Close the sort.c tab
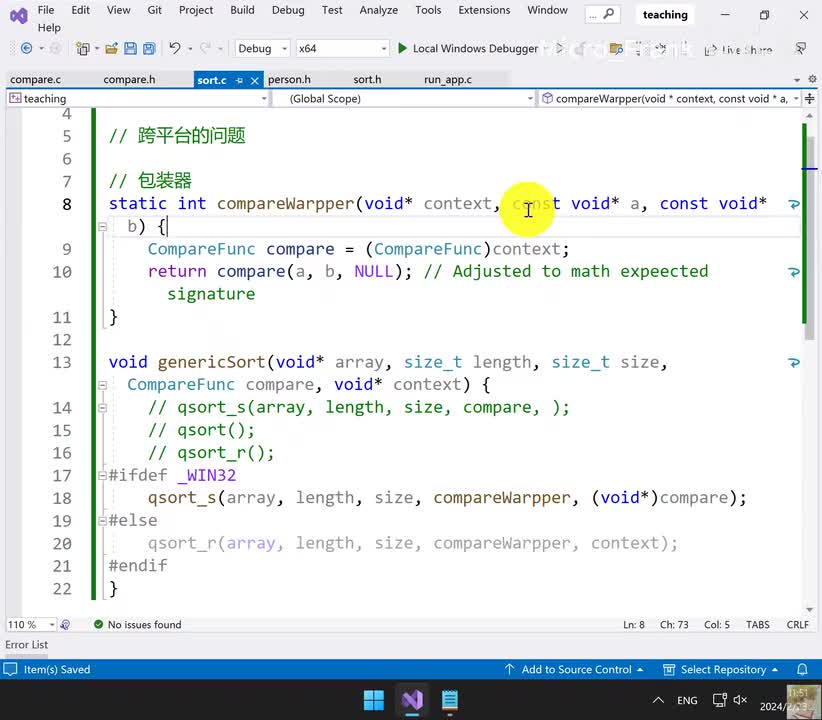Viewport: 822px width, 720px height. click(255, 80)
